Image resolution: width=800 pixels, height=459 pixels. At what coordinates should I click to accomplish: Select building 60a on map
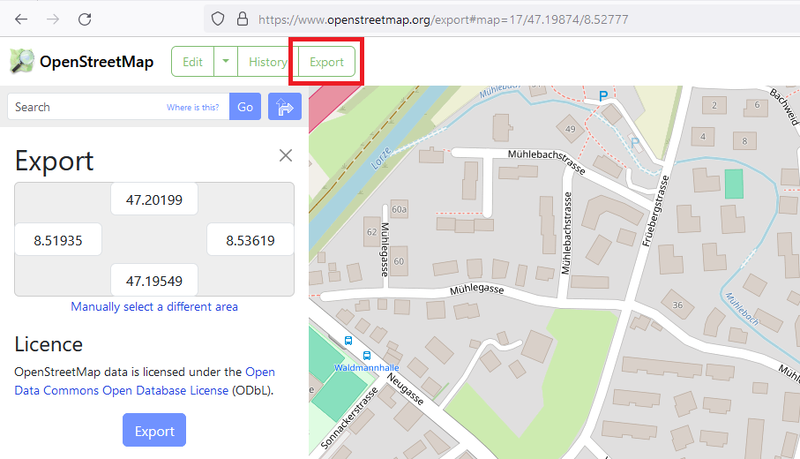[x=399, y=209]
